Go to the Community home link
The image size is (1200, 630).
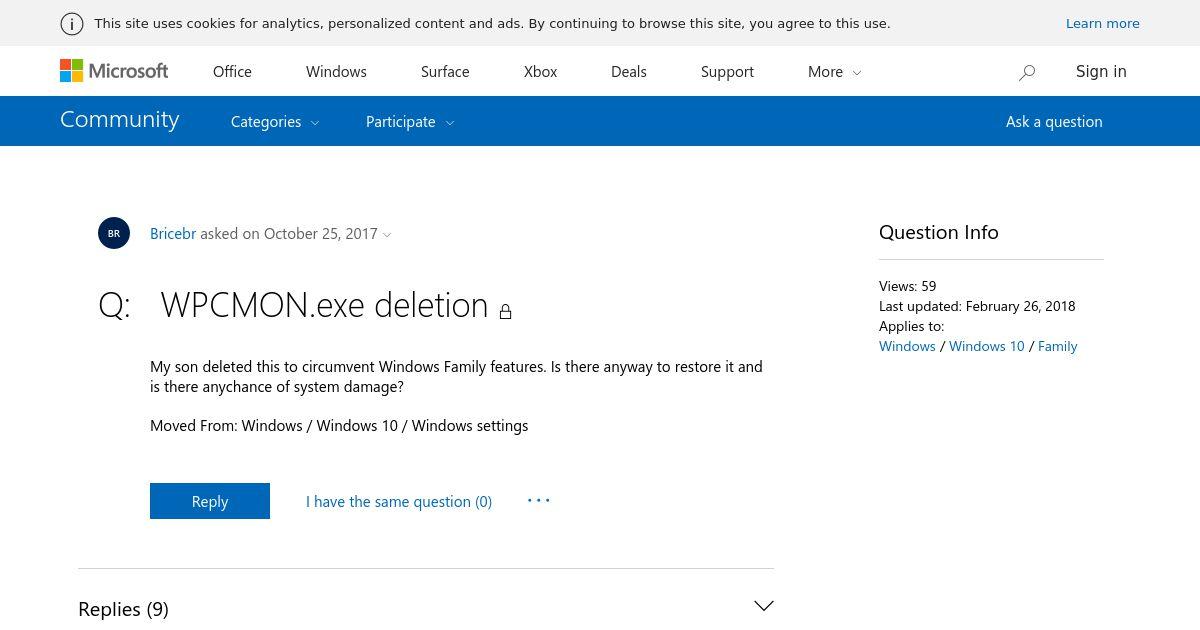[120, 119]
